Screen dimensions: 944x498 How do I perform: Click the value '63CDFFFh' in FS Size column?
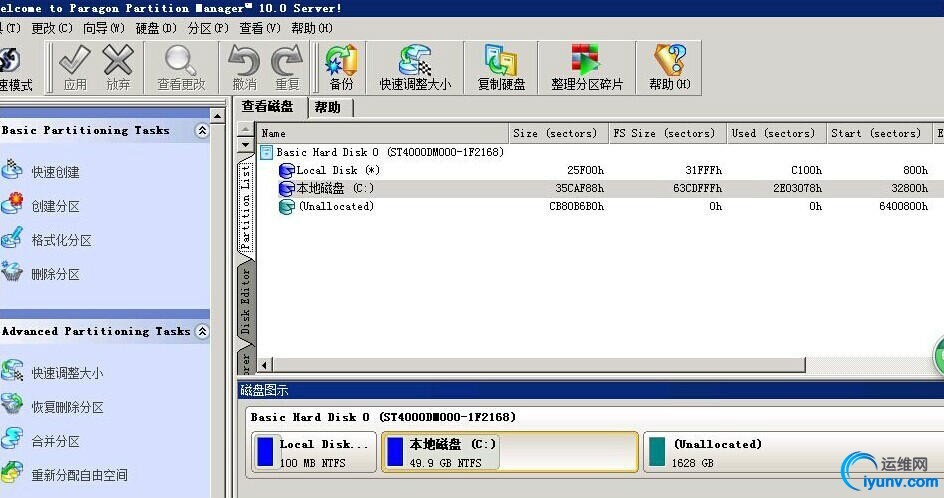[x=697, y=188]
